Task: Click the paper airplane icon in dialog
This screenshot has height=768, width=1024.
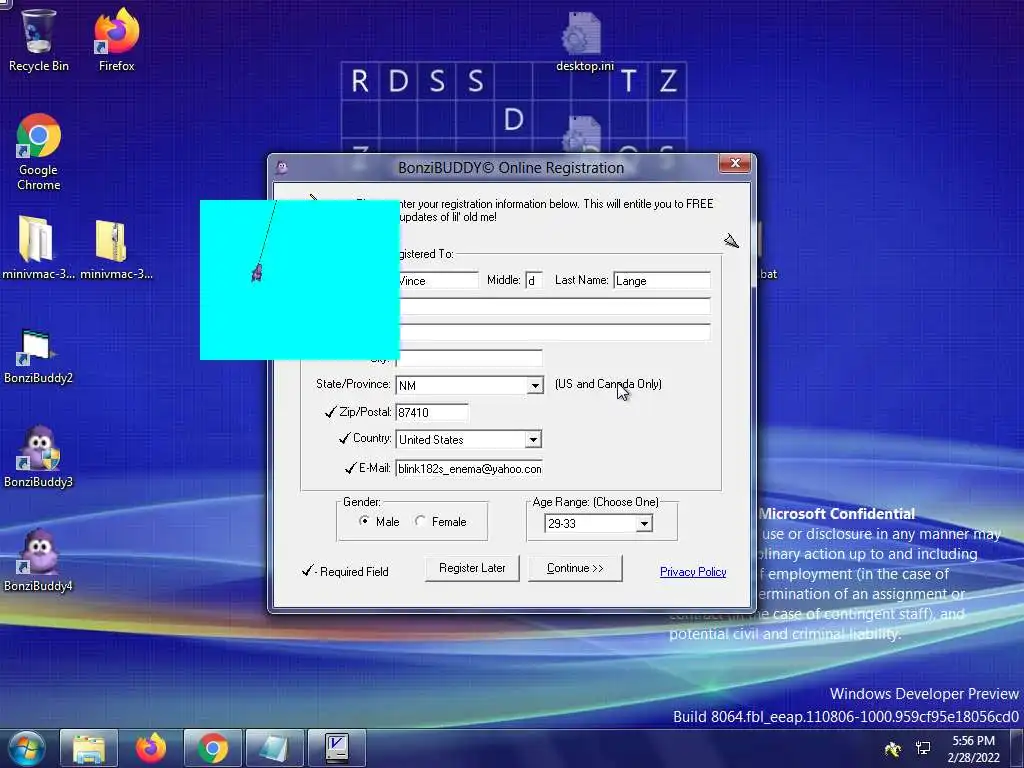Action: click(731, 241)
